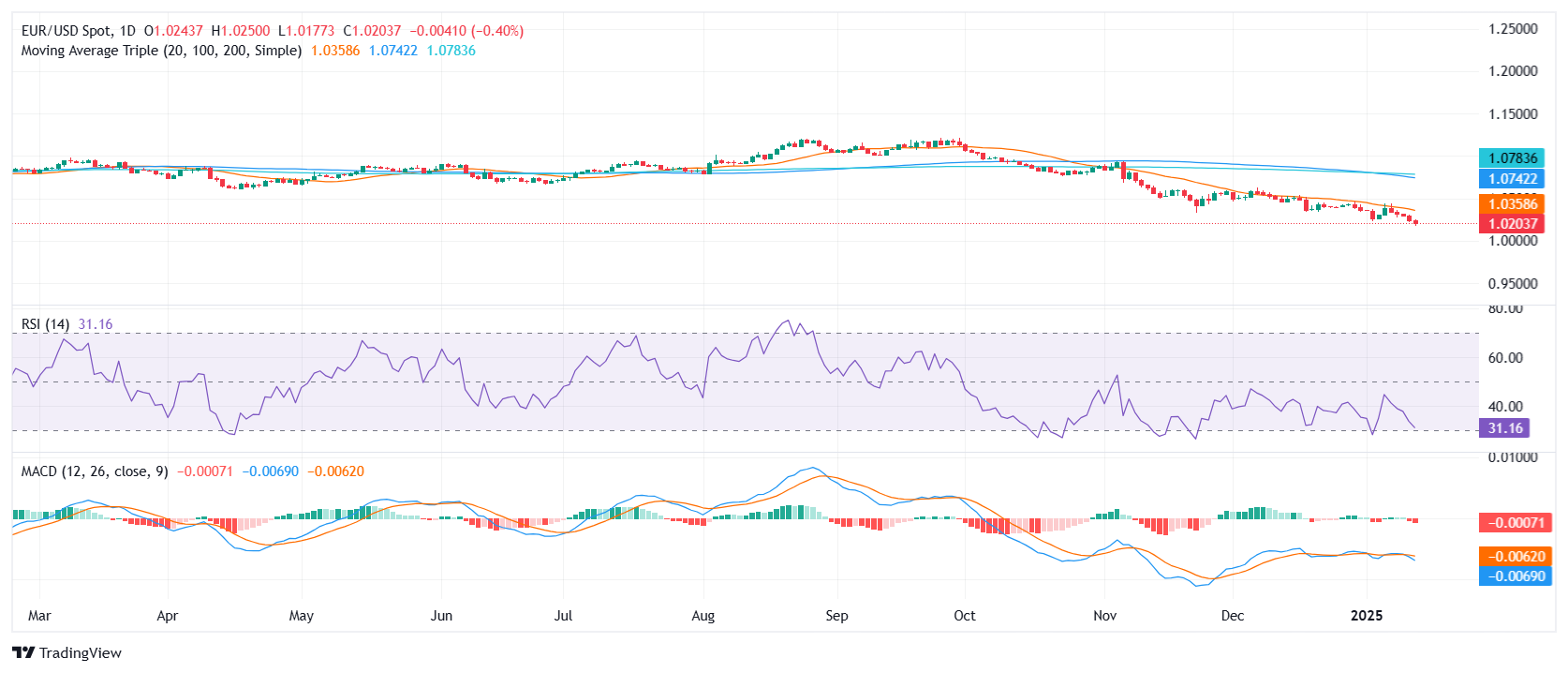This screenshot has width=1568, height=673.
Task: Click the TradingView logo icon
Action: 23,653
